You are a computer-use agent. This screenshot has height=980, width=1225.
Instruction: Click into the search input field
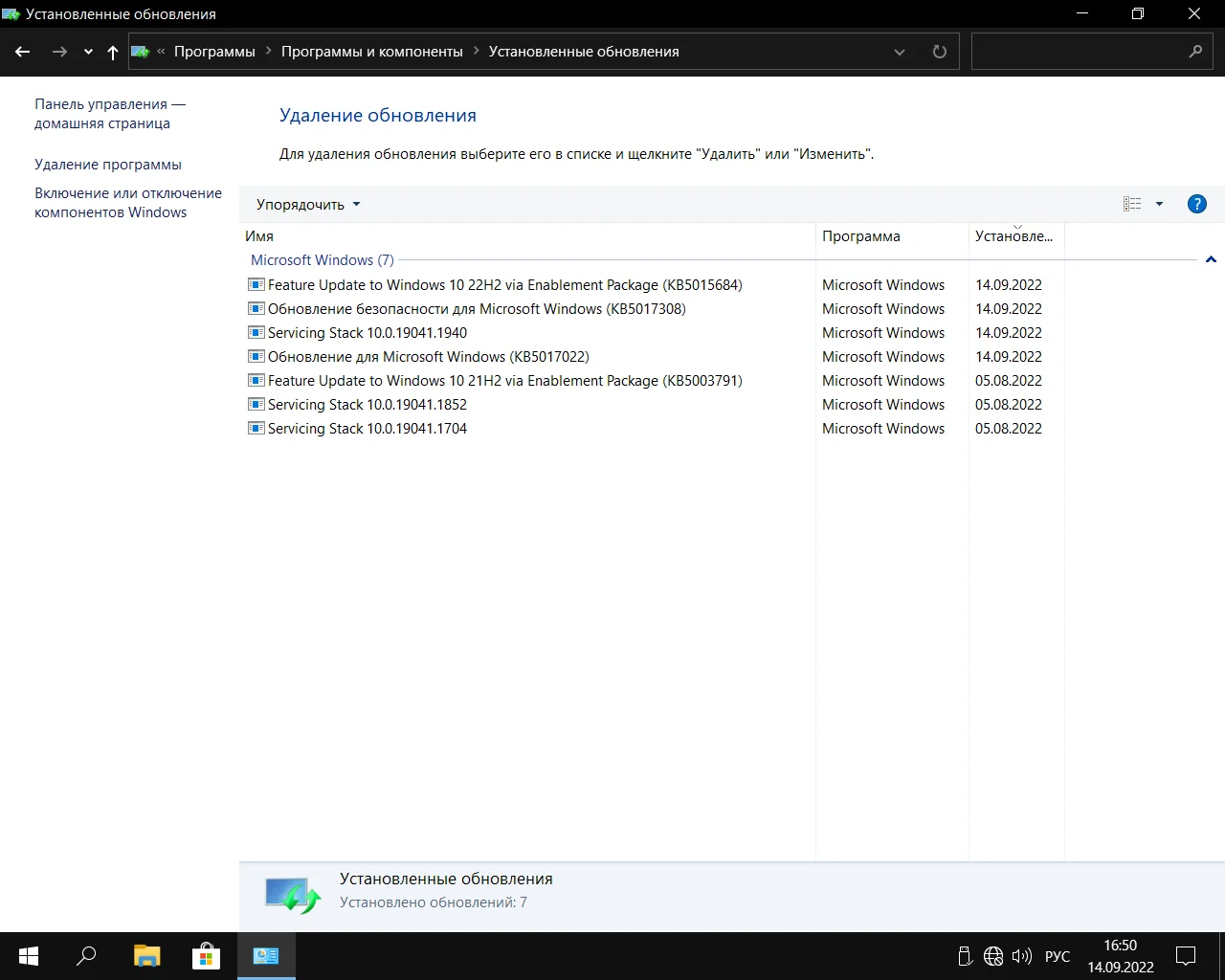(x=1078, y=52)
